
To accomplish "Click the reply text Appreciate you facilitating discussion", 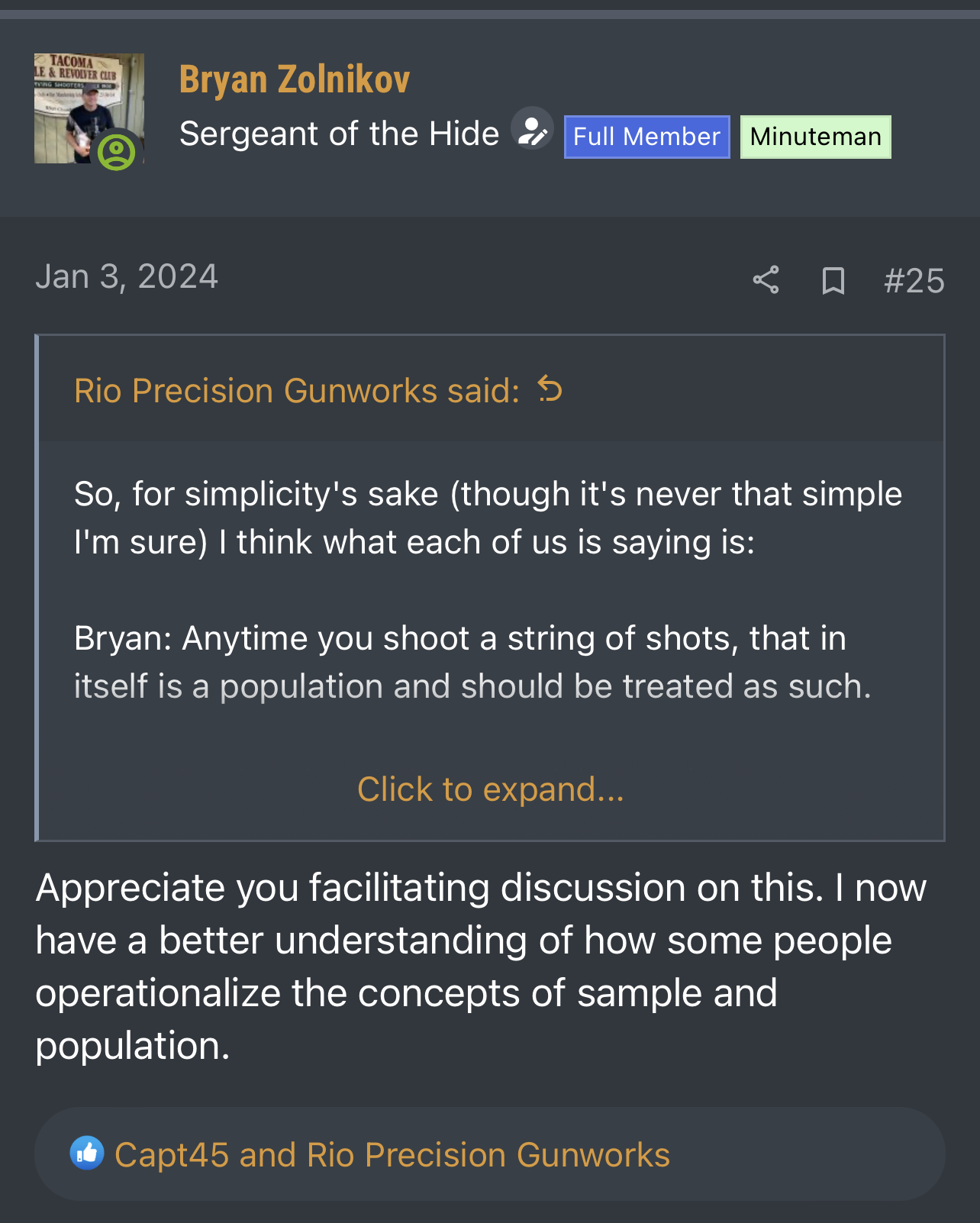I will pos(481,966).
